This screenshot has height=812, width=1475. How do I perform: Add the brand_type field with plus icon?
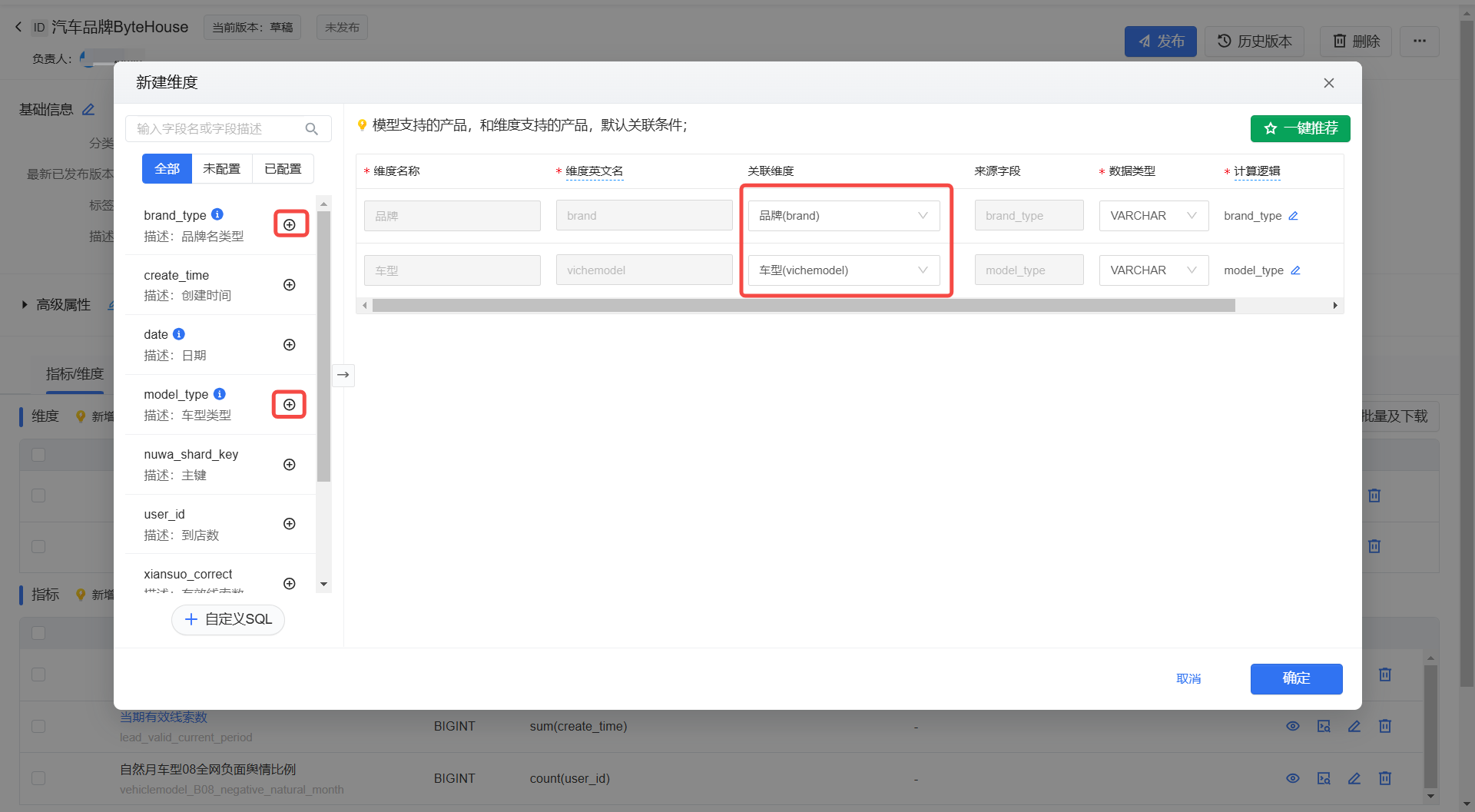pos(290,225)
